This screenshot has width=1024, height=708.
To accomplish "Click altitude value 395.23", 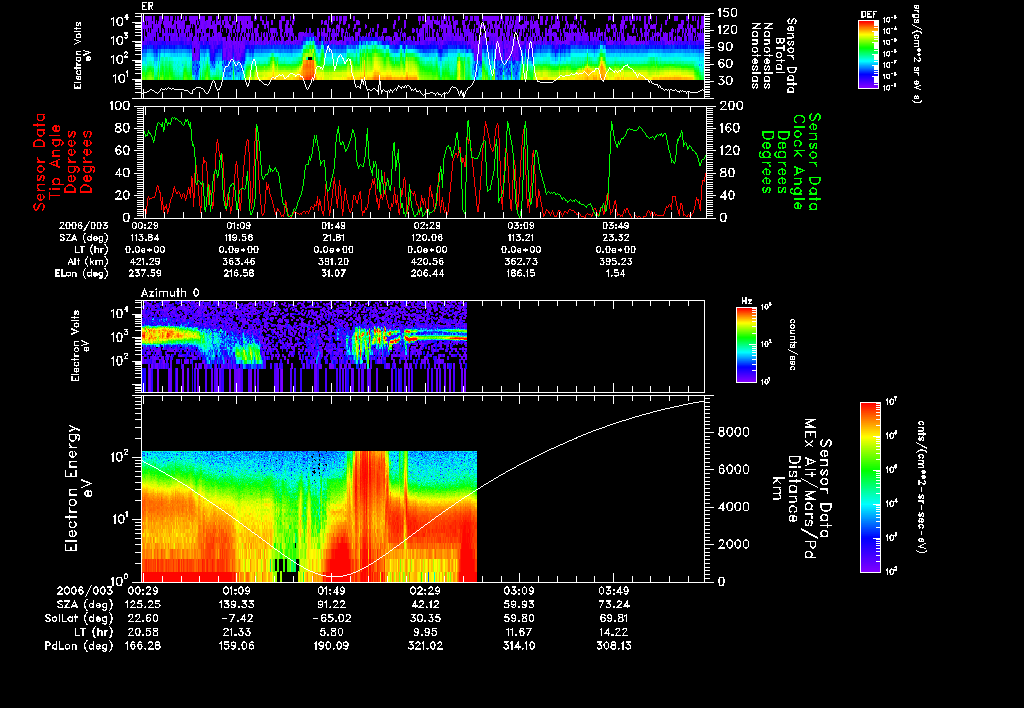I will 615,261.
